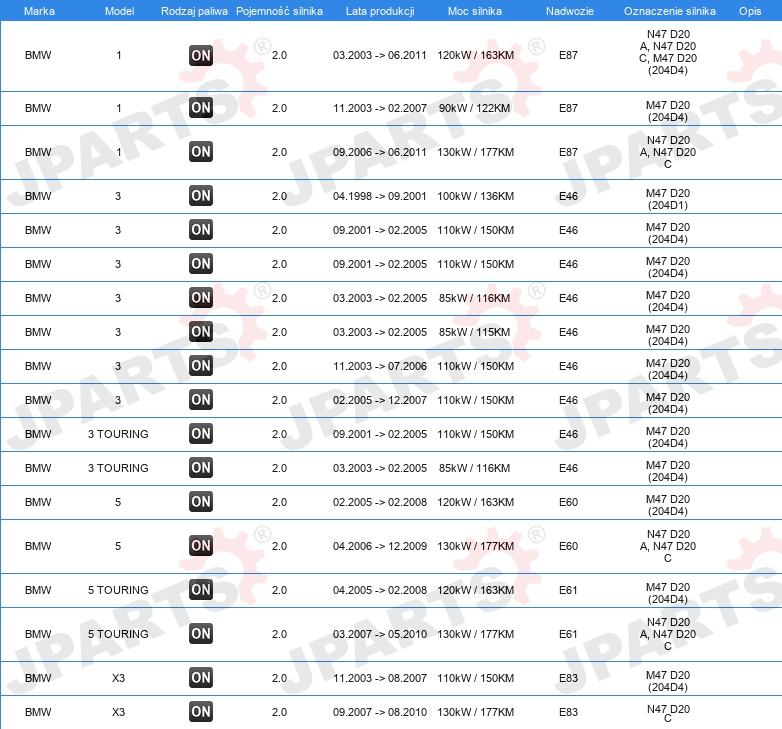Select the E60 body cell in 130kW/177KM row
The image size is (782, 729).
[x=568, y=546]
